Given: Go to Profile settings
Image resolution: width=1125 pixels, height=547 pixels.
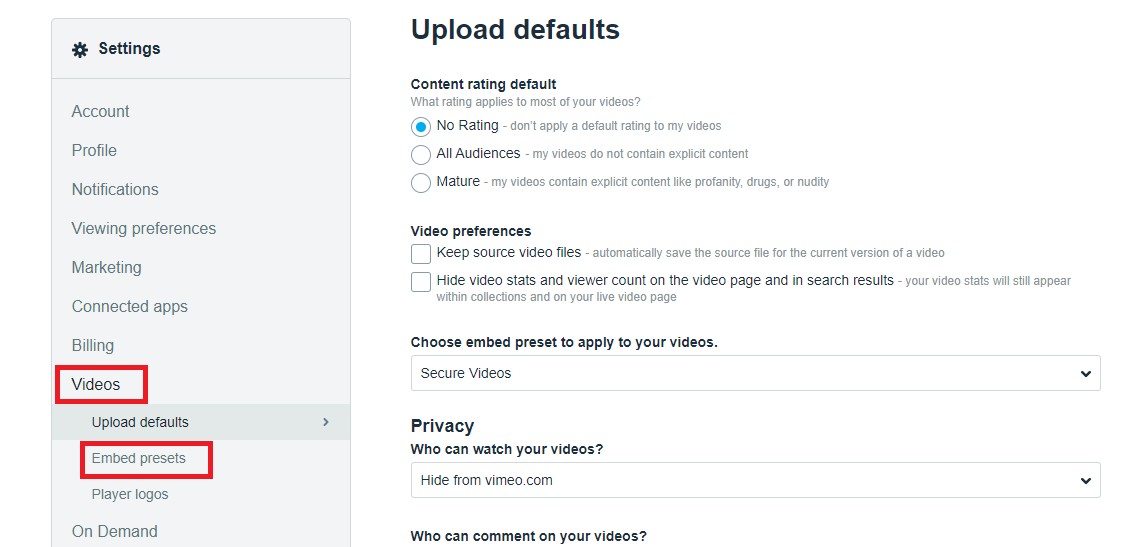Looking at the screenshot, I should [94, 151].
